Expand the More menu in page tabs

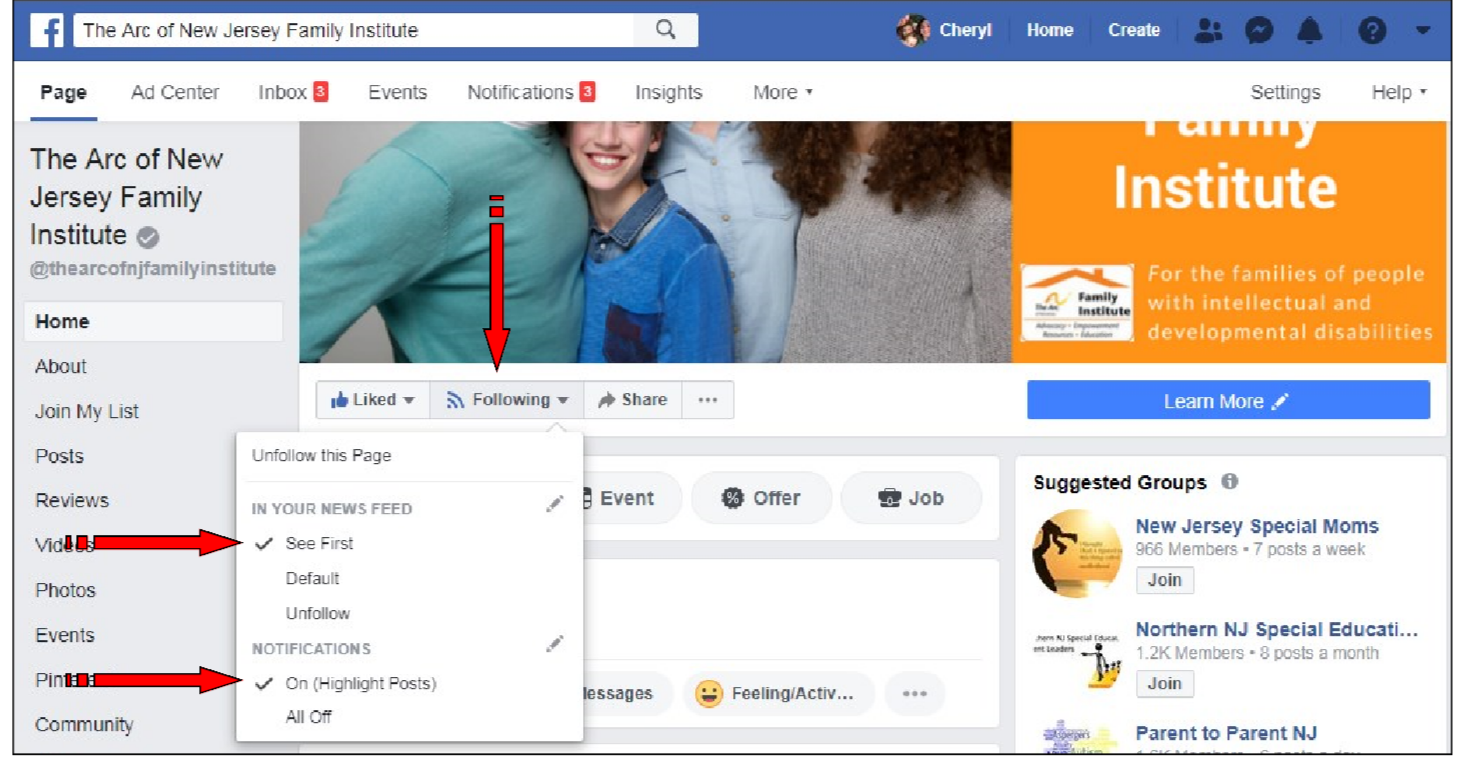783,92
